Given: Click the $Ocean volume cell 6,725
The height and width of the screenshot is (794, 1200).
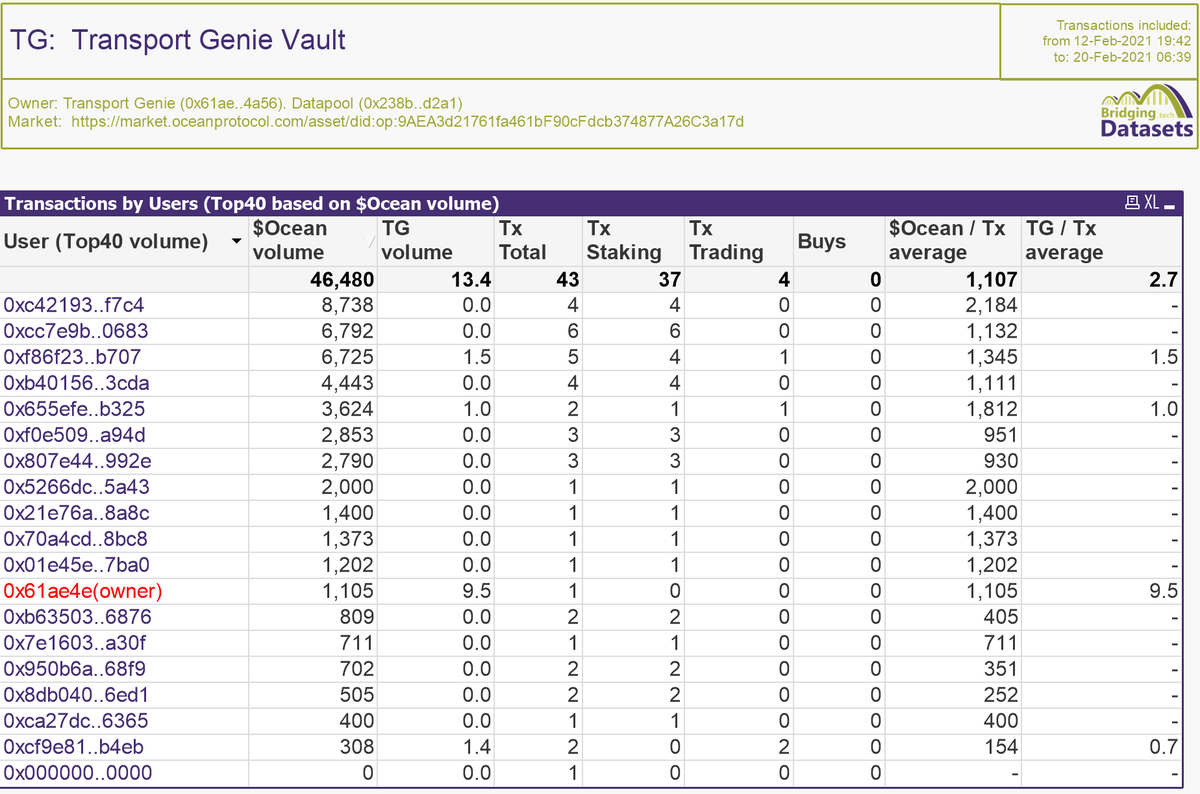Looking at the screenshot, I should pos(347,356).
